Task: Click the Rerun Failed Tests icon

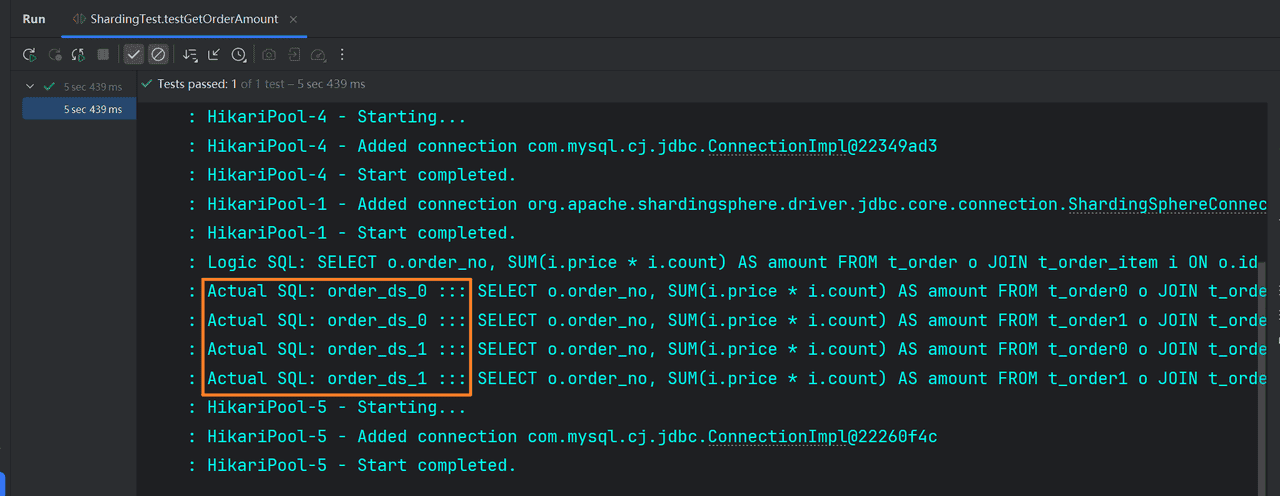Action: click(55, 55)
